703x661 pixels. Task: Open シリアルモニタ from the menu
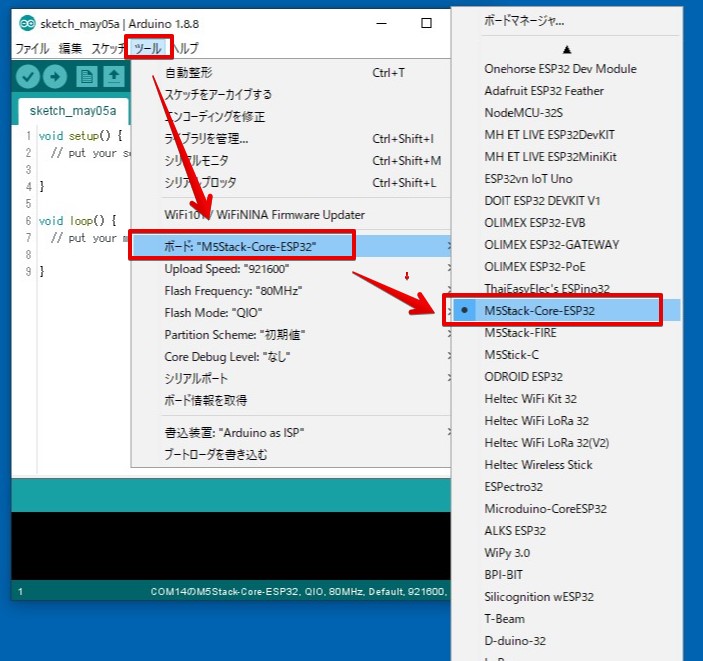click(x=291, y=161)
